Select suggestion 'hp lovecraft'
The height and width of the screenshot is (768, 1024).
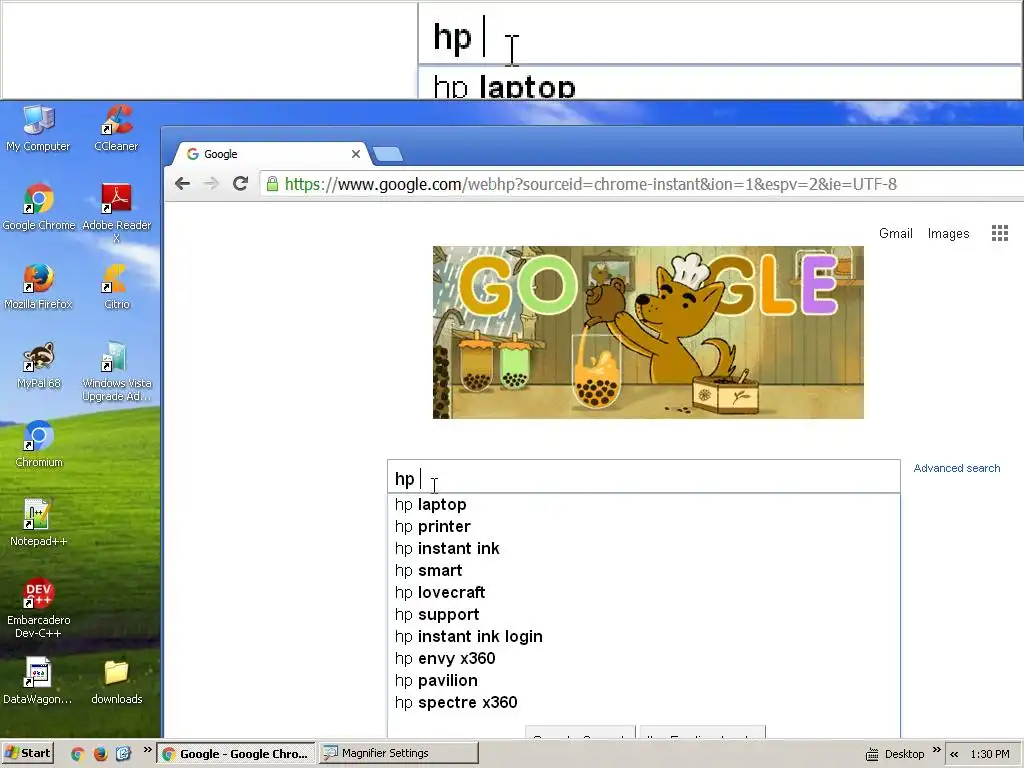tap(643, 593)
